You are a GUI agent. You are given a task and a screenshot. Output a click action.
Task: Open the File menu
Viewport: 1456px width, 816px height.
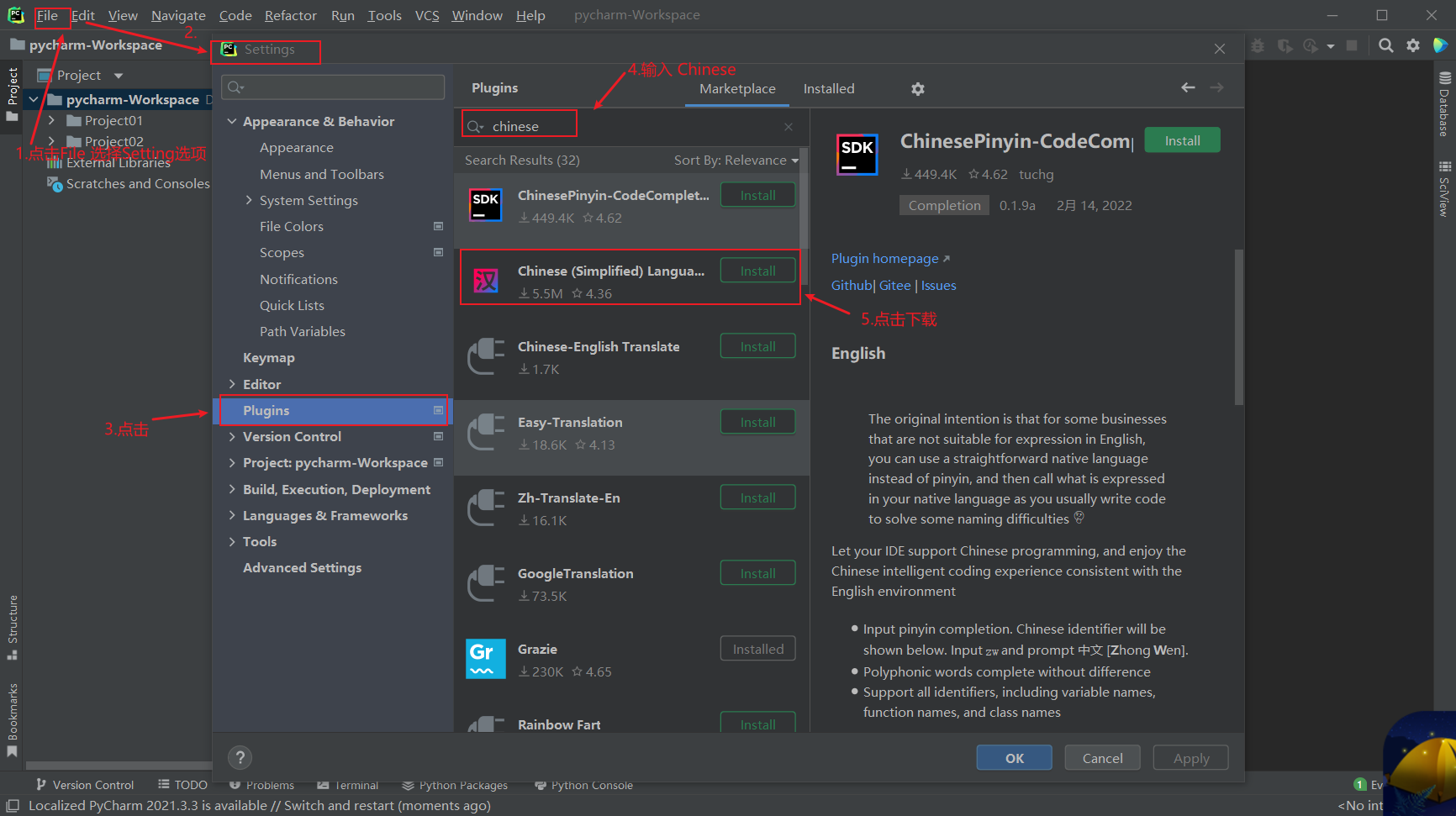tap(47, 15)
